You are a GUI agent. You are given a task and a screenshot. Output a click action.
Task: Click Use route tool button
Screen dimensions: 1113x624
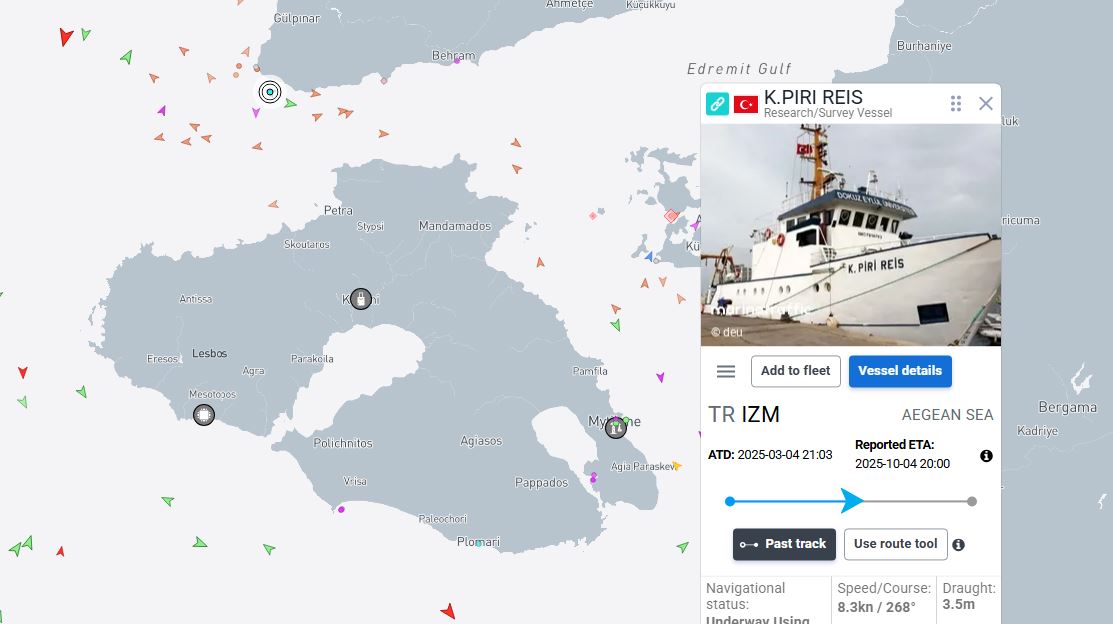(x=895, y=544)
